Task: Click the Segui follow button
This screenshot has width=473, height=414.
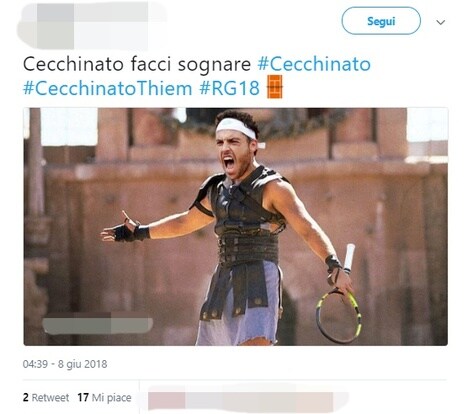Action: [x=381, y=21]
